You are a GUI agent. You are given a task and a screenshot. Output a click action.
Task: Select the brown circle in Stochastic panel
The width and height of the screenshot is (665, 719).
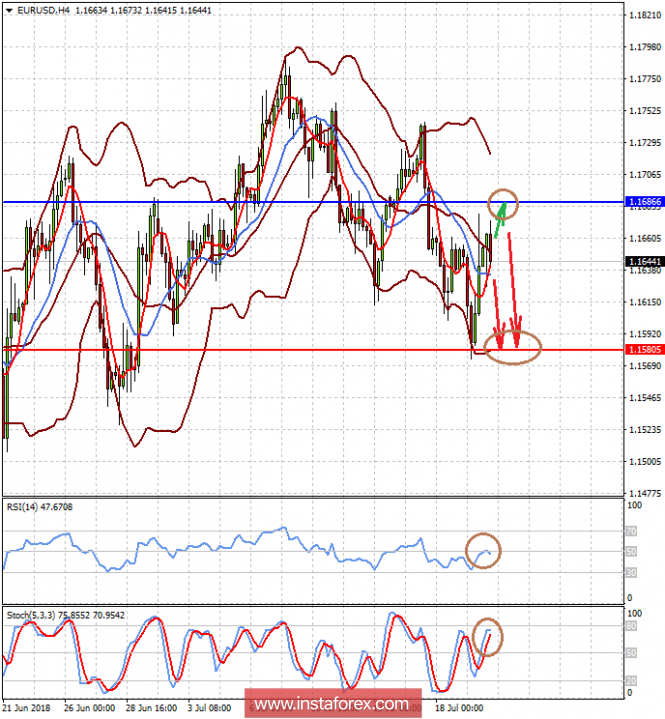point(489,637)
